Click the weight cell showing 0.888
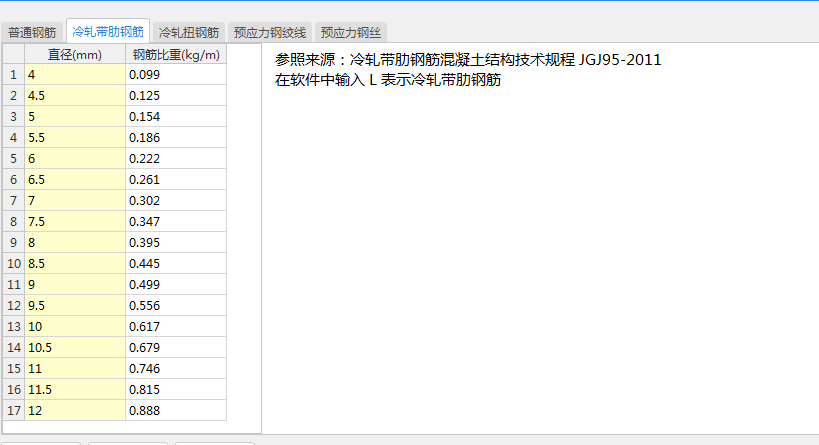 coord(176,411)
